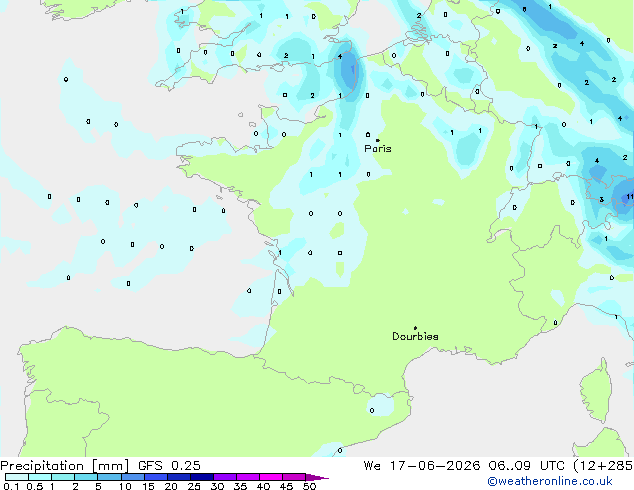
Task: Pick the 0.1–0.5 mm legend swatch
Action: point(17,477)
